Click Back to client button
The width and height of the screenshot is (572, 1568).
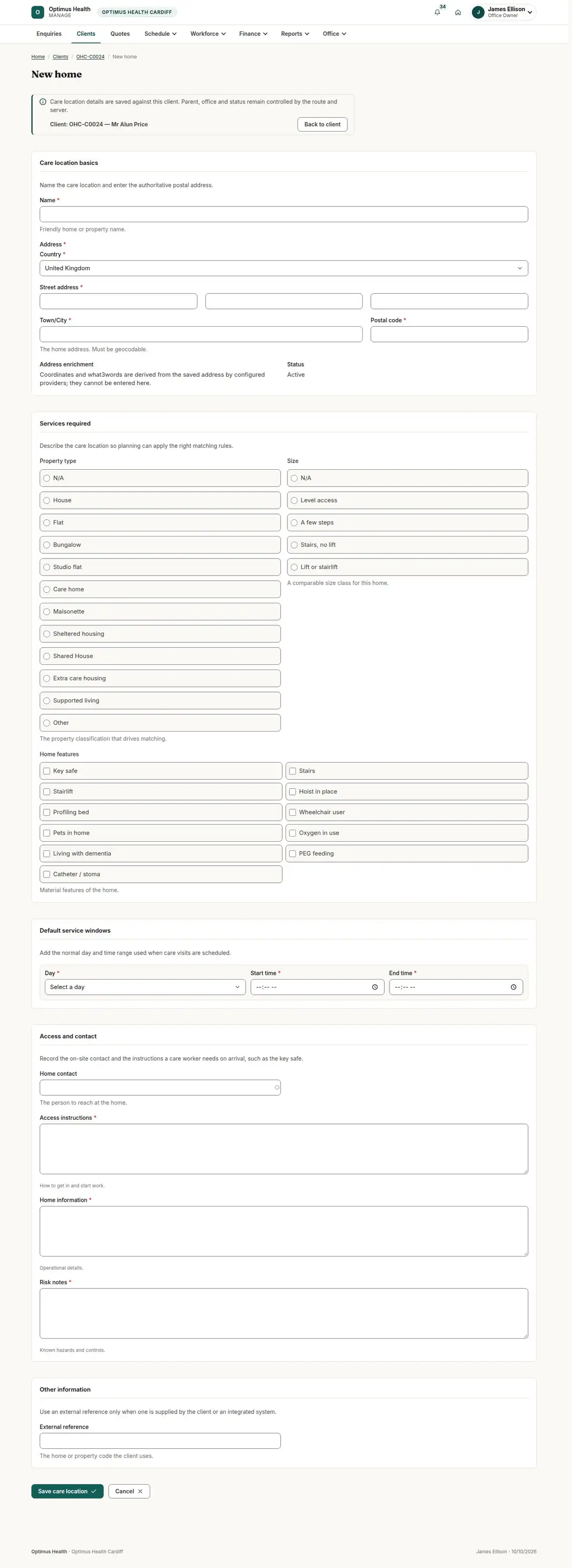click(323, 124)
